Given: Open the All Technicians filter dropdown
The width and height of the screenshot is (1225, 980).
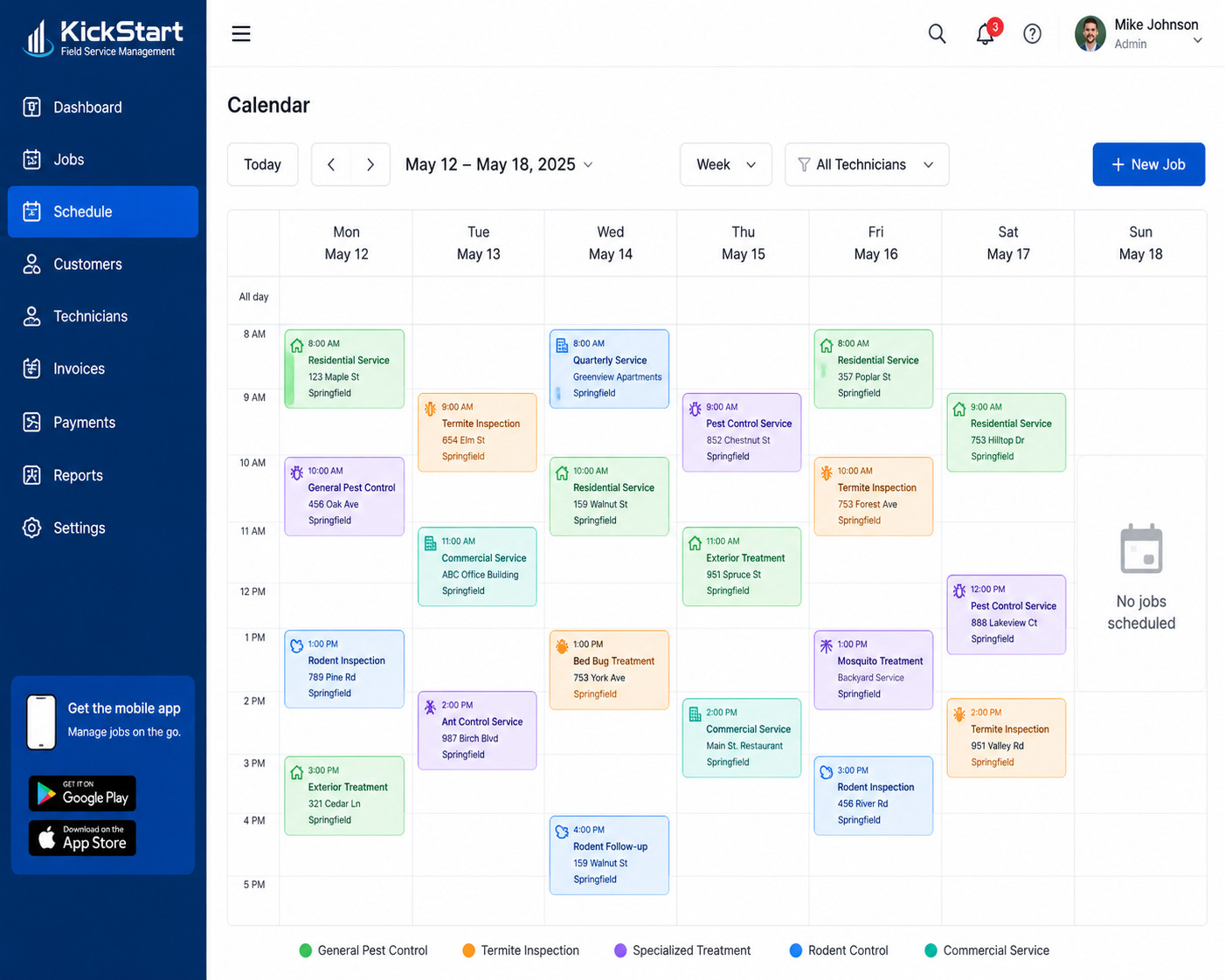Looking at the screenshot, I should [867, 164].
